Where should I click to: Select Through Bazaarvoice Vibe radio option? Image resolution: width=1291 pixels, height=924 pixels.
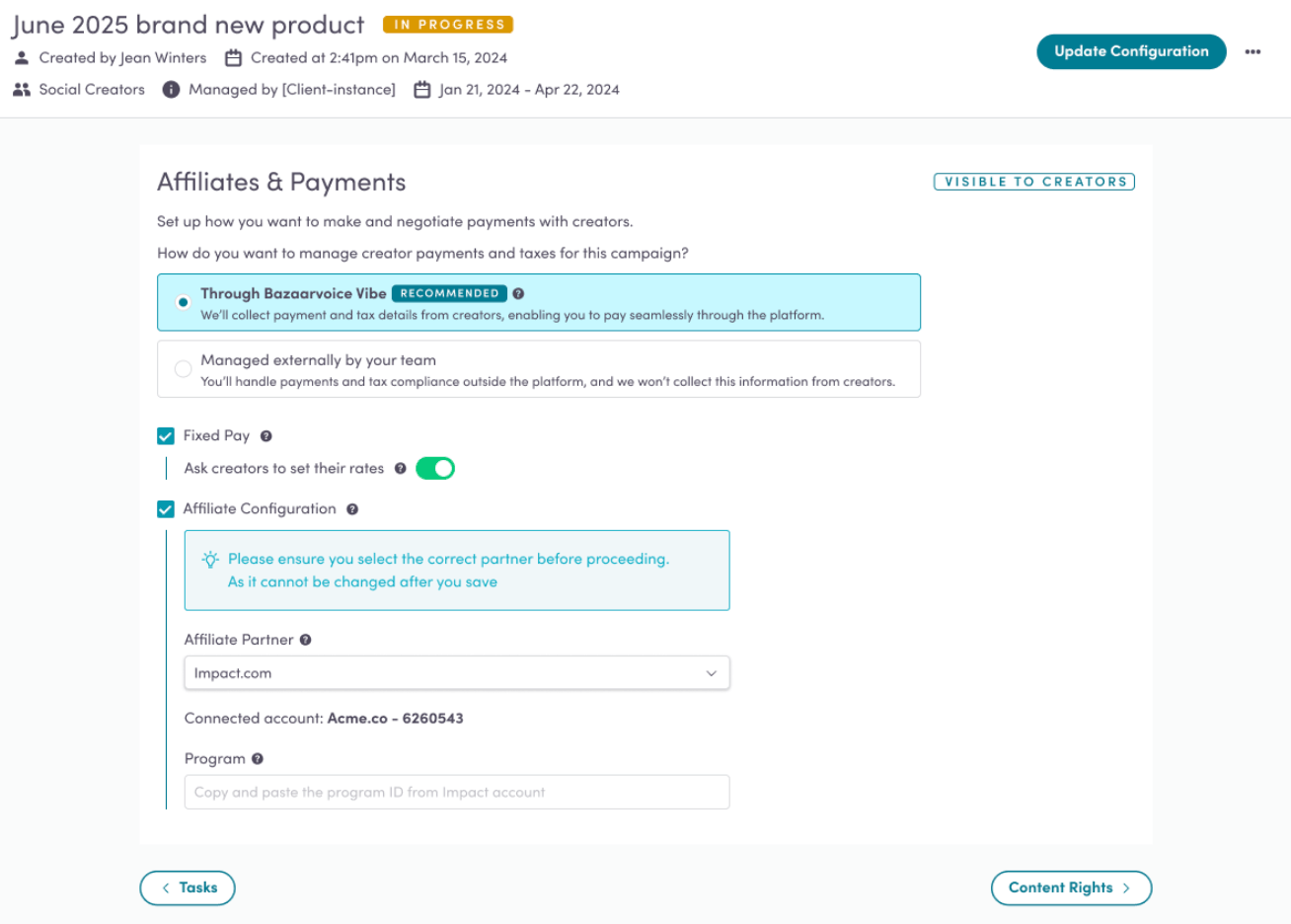pos(184,302)
